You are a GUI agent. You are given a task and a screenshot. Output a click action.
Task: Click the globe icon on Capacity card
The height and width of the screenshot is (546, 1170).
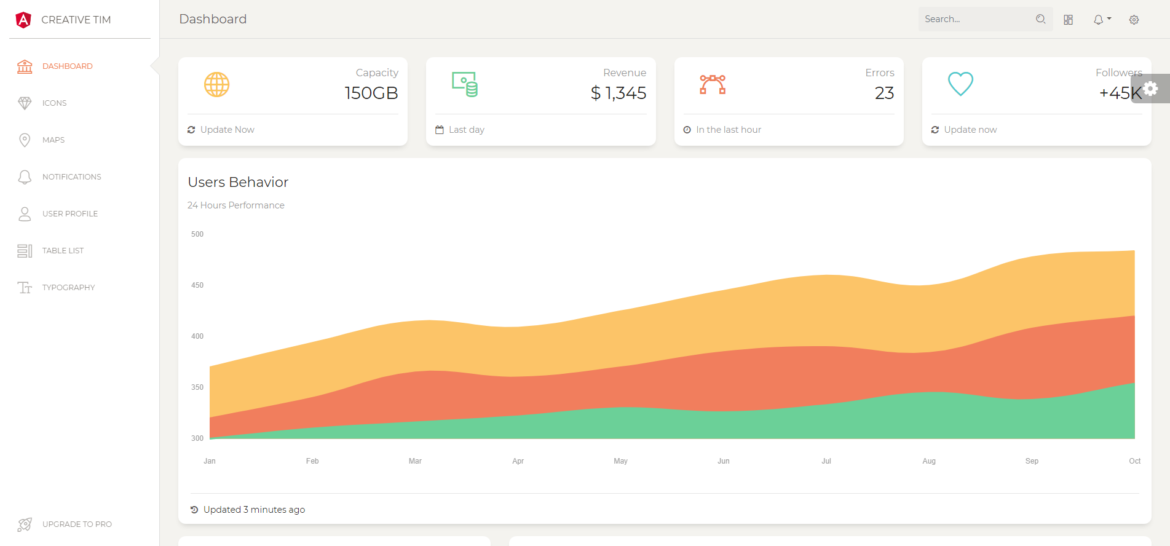tap(216, 84)
